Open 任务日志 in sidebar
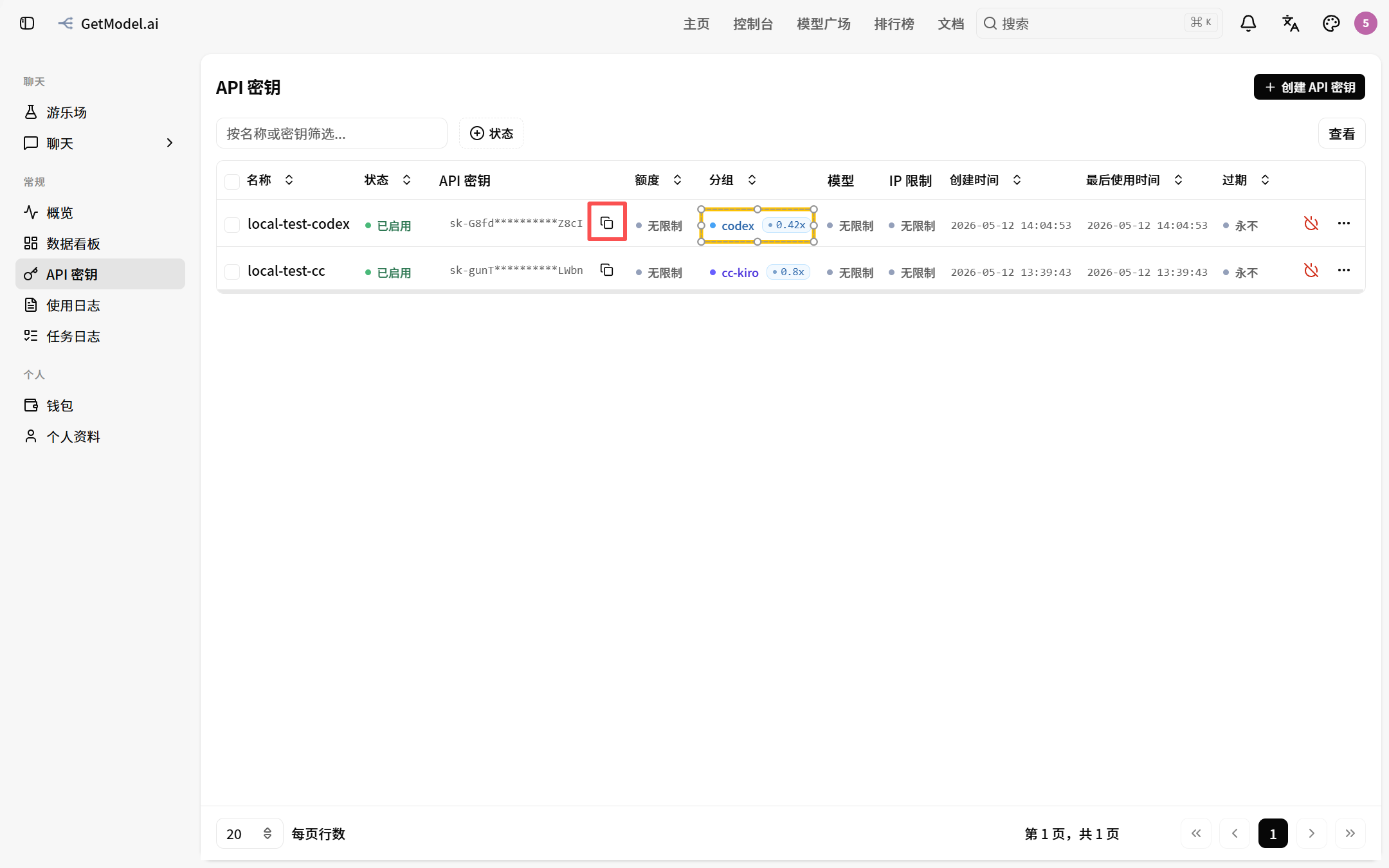The height and width of the screenshot is (868, 1389). pyautogui.click(x=100, y=336)
